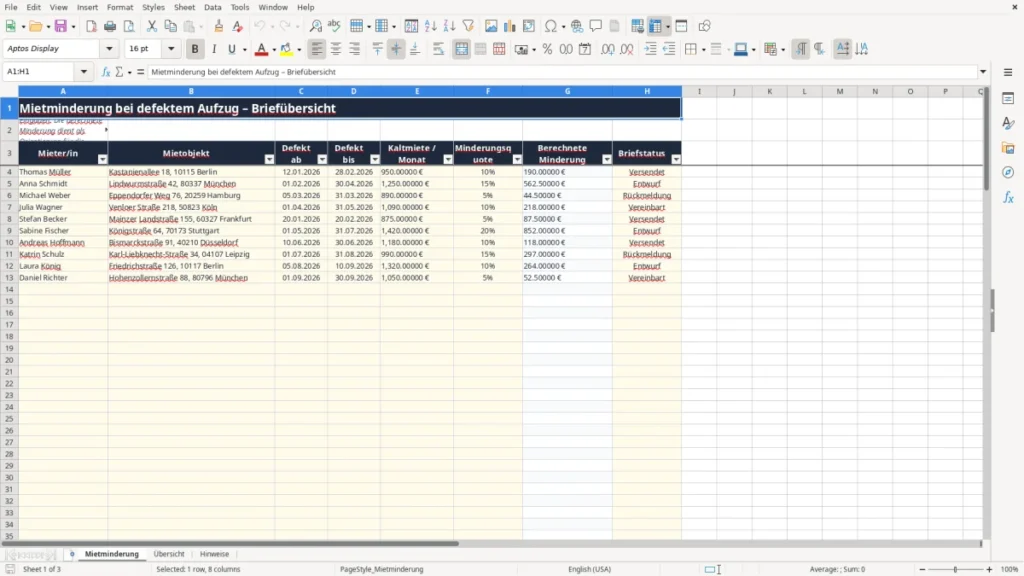Open a file with the folder icon
The image size is (1024, 576).
point(36,26)
